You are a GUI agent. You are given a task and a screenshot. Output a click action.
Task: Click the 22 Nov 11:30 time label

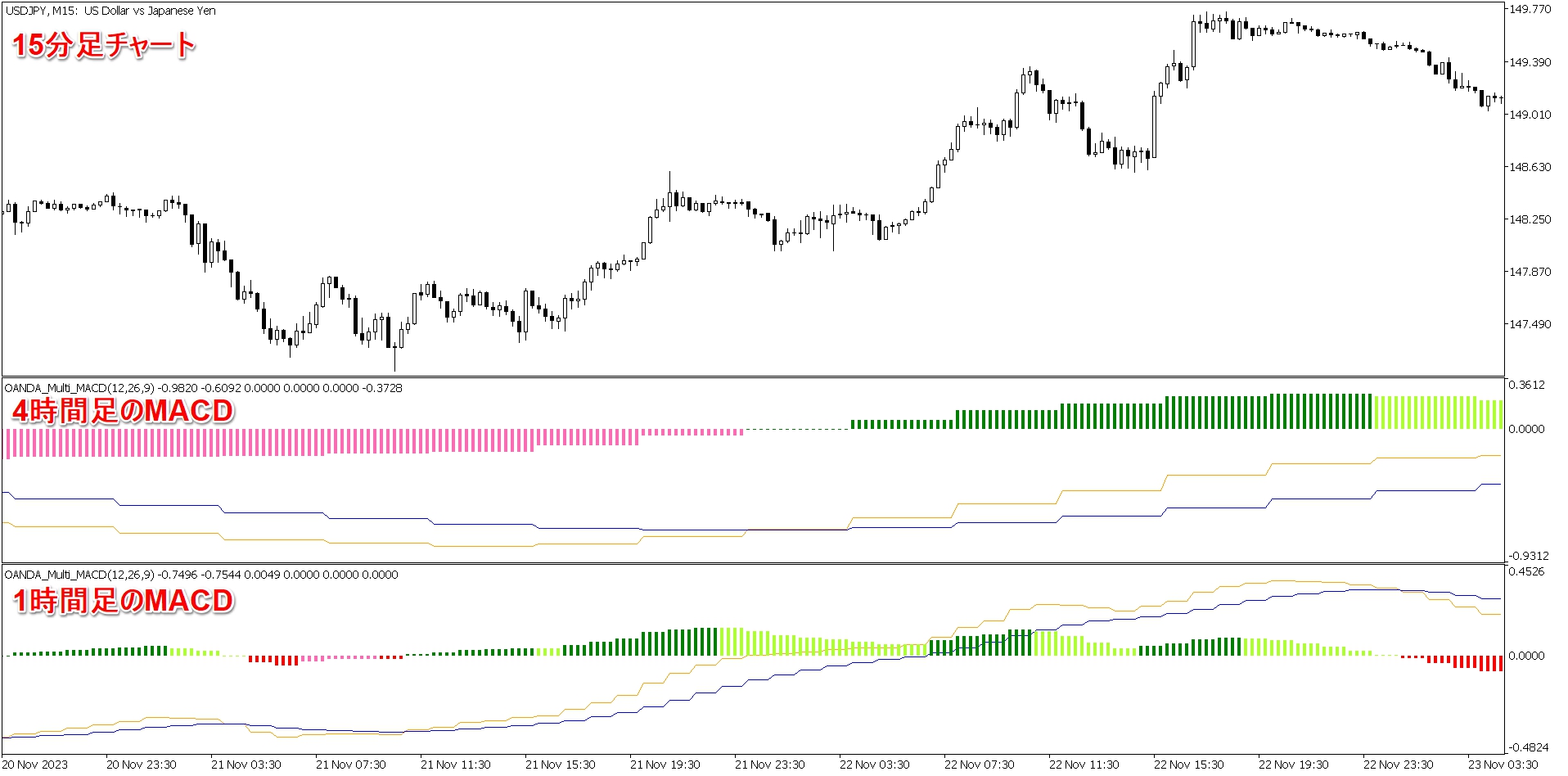(x=1084, y=765)
